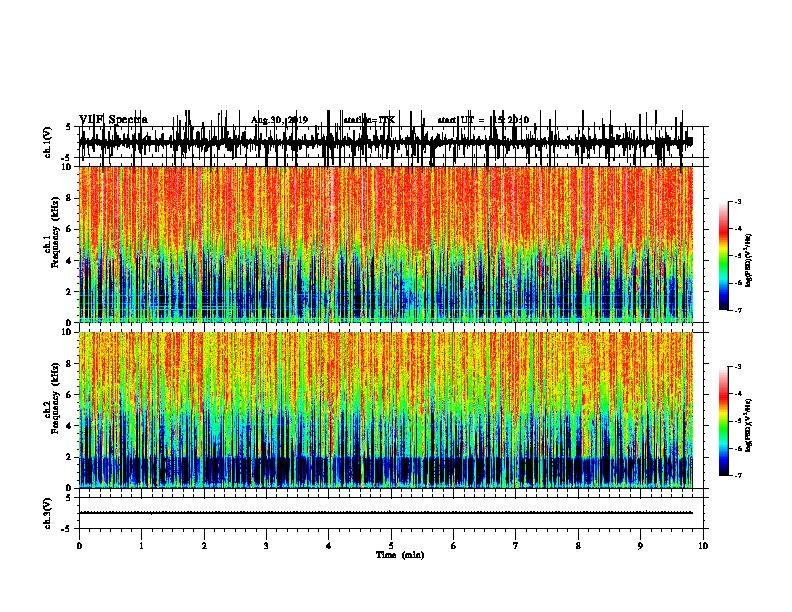792x612 pixels.
Task: Click the "5" volt tick on the ch.3(V) axis
Action: click(68, 498)
